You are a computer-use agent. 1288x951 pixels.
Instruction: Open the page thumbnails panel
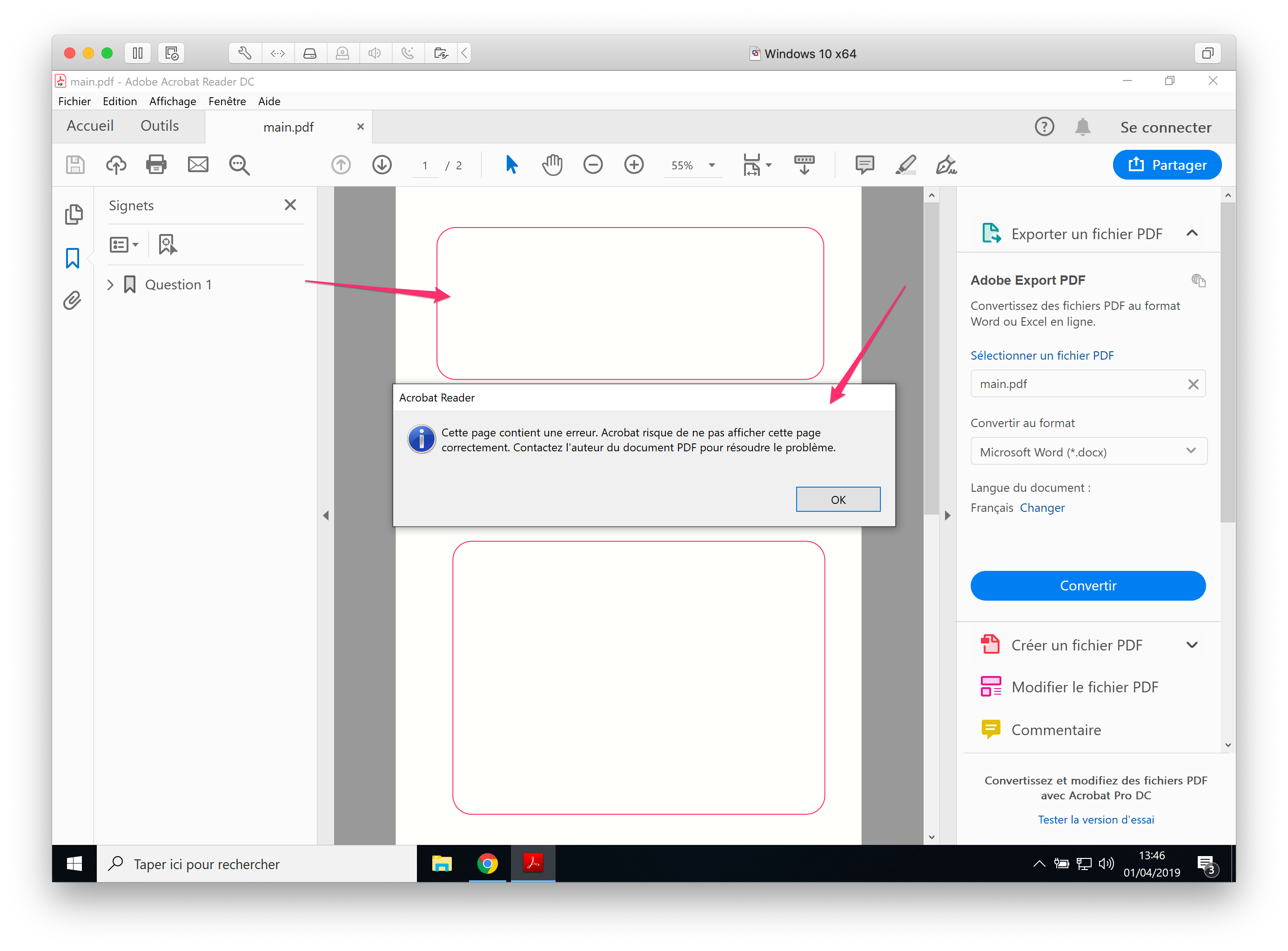[74, 214]
